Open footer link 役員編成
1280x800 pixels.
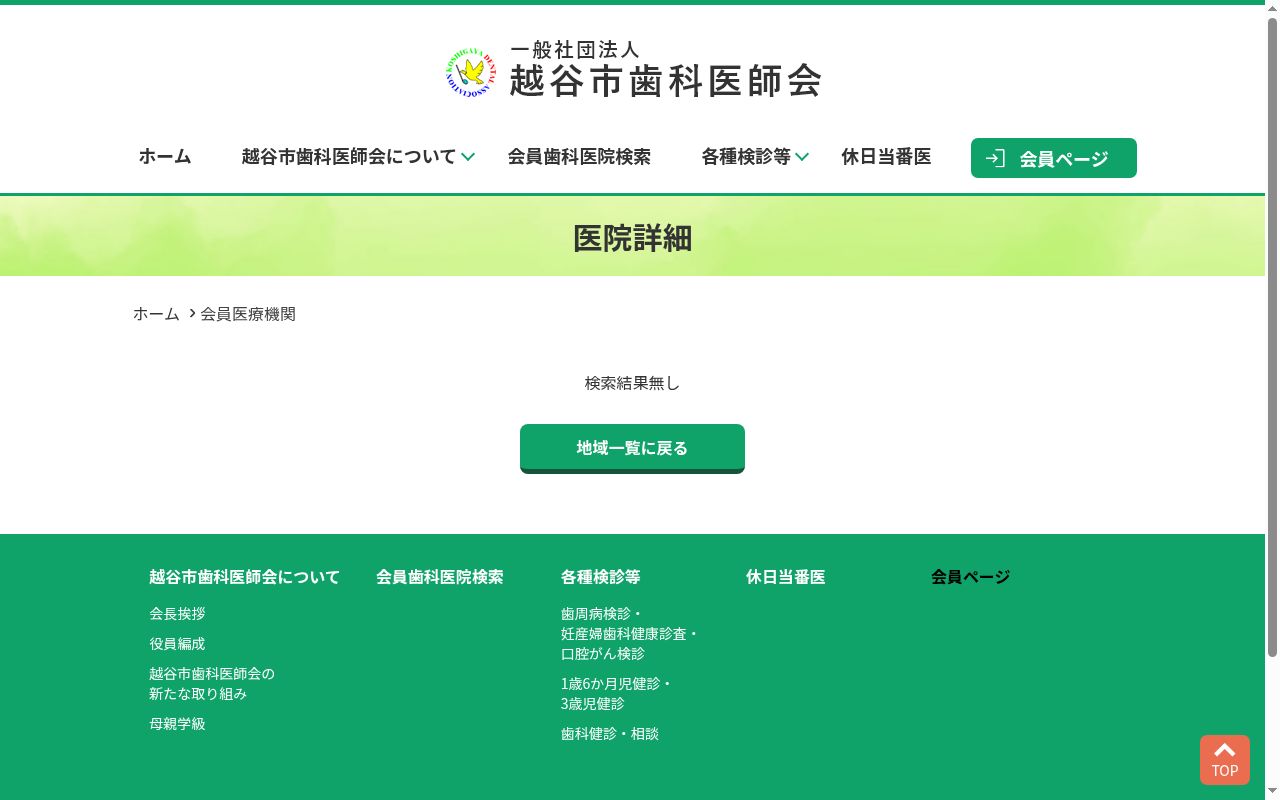(177, 644)
